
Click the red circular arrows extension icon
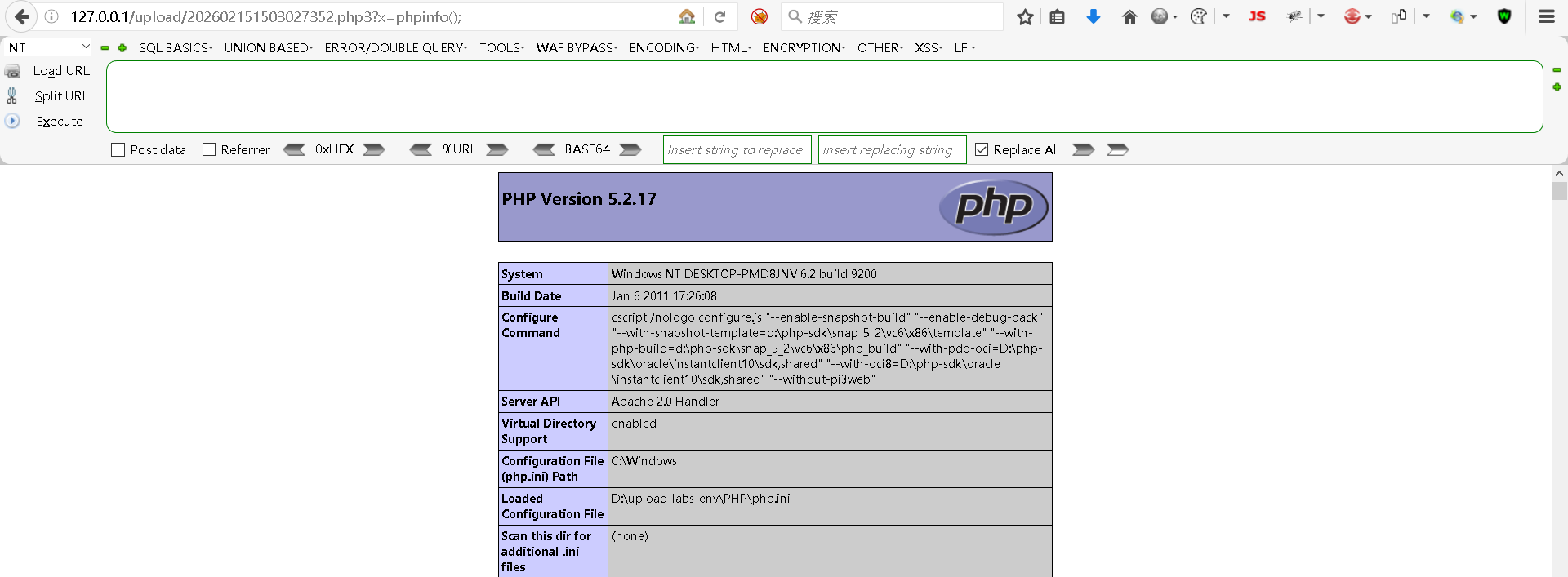[x=1352, y=16]
